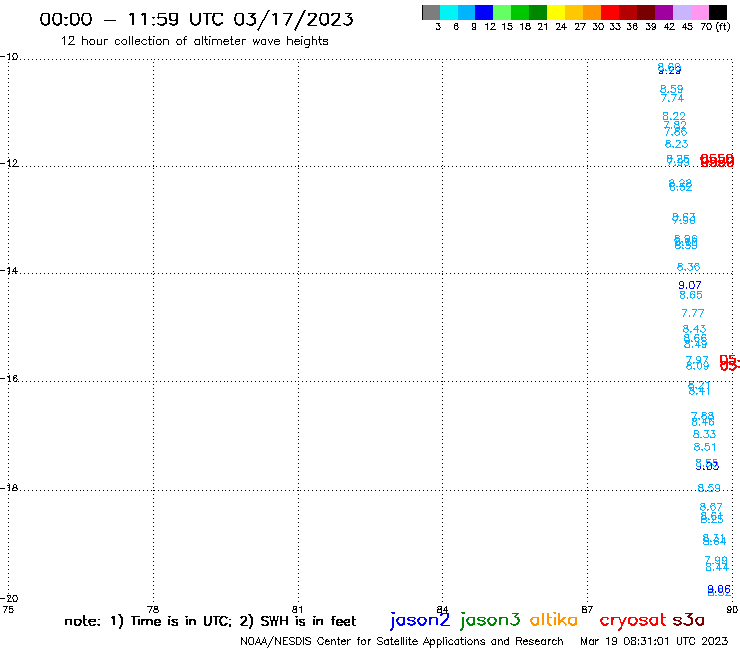Select the wave height value '8.22'
The image size is (740, 650).
[674, 116]
